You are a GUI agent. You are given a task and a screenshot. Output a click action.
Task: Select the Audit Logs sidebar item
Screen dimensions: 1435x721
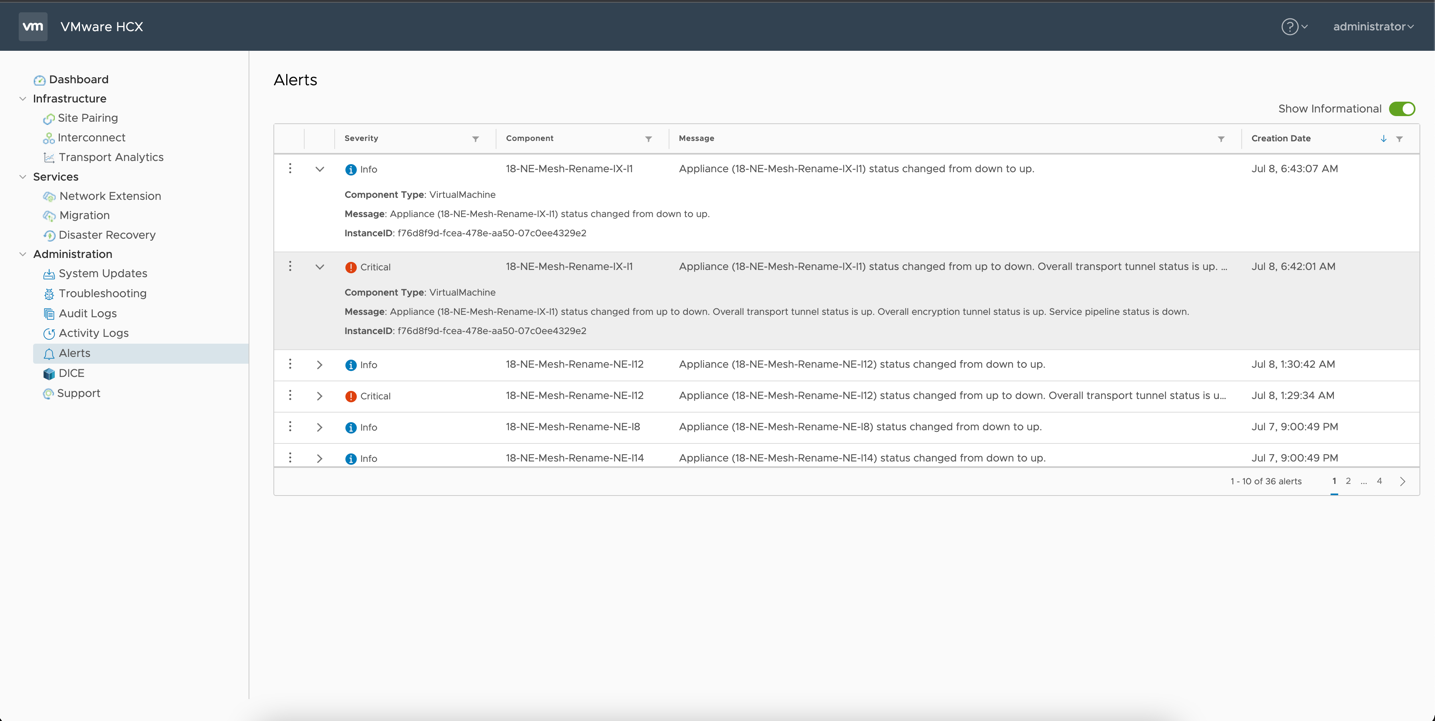(87, 313)
